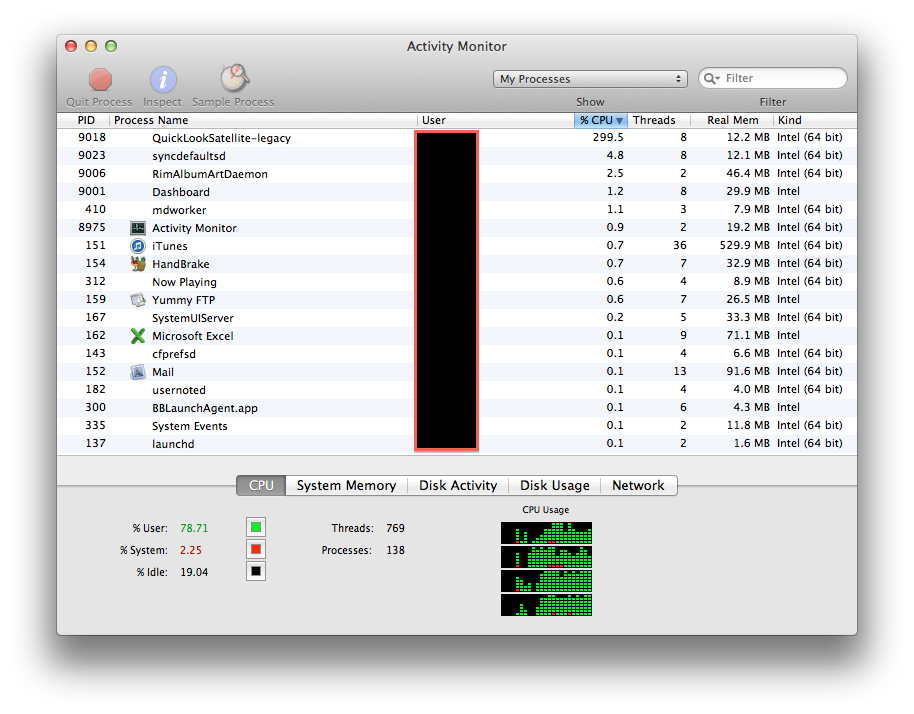The height and width of the screenshot is (714, 914).
Task: Click the 91.6 MB memory value
Action: click(748, 371)
